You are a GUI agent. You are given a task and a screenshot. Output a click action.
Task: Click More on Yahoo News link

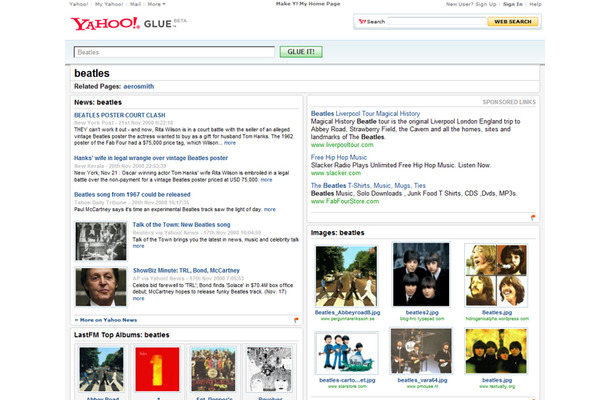[x=106, y=320]
